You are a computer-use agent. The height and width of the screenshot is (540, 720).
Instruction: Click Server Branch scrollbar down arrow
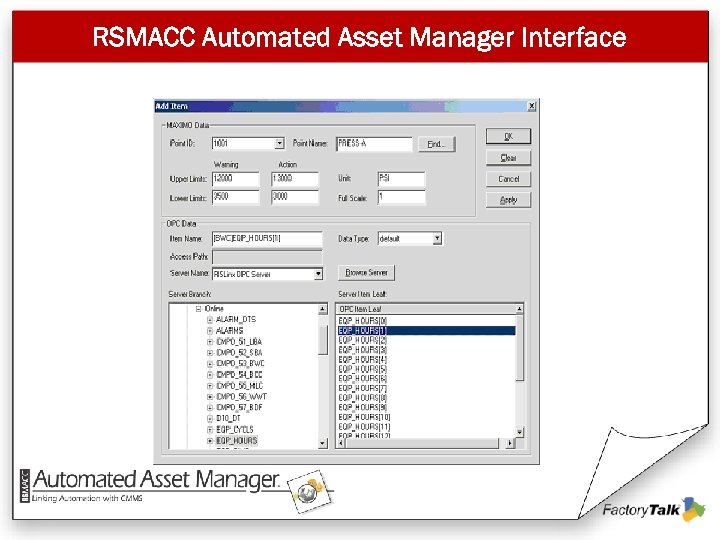pos(322,443)
